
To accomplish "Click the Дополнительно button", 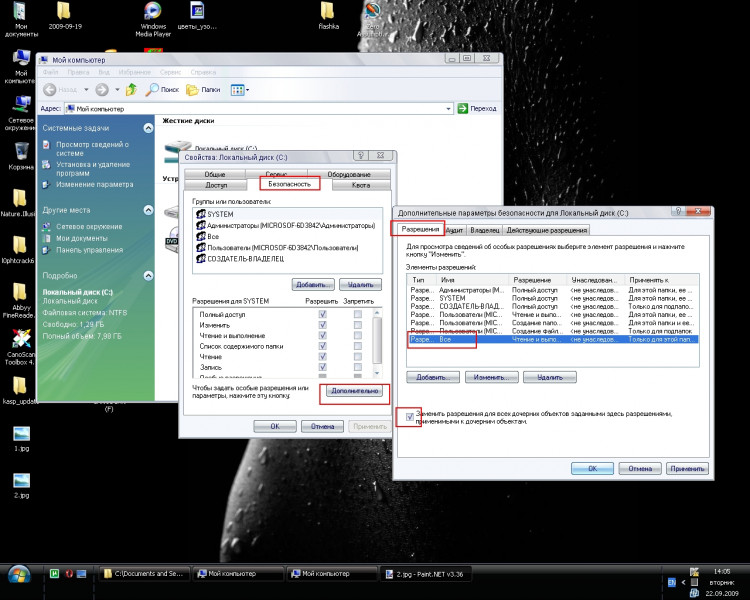I will tap(354, 391).
